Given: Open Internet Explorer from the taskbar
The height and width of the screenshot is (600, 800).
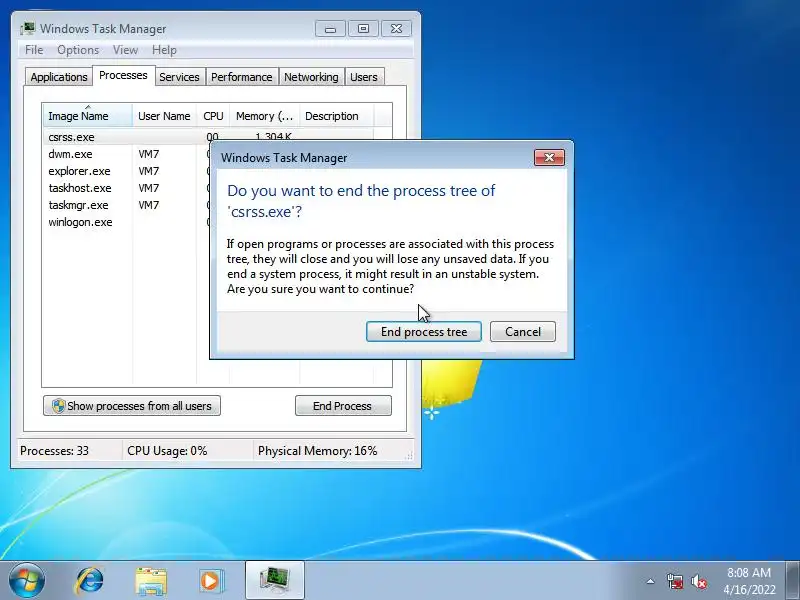Looking at the screenshot, I should click(89, 581).
